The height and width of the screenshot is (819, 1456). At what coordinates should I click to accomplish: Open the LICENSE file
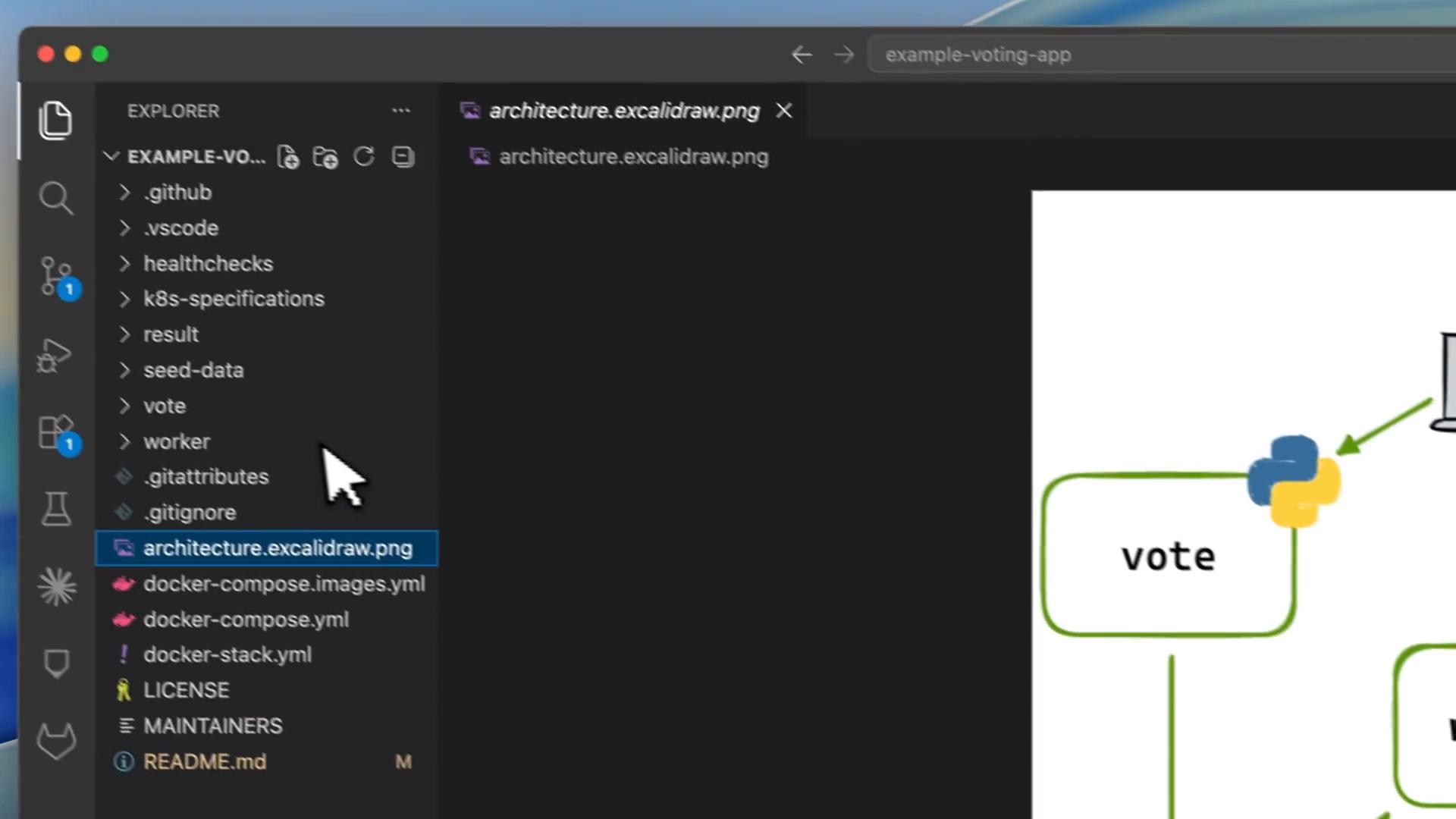(266, 690)
